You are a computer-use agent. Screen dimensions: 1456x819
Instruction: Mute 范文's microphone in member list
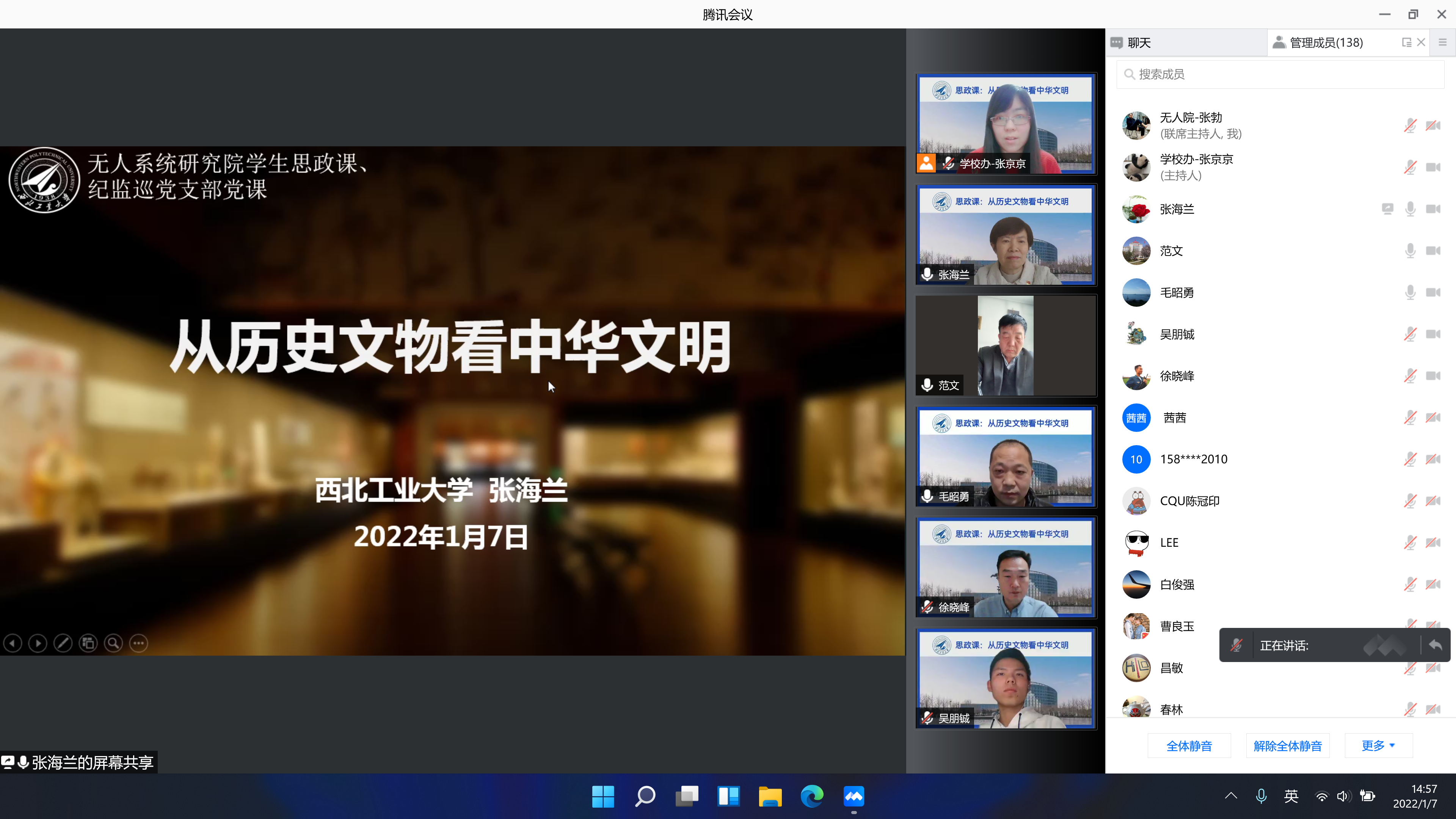(1410, 250)
